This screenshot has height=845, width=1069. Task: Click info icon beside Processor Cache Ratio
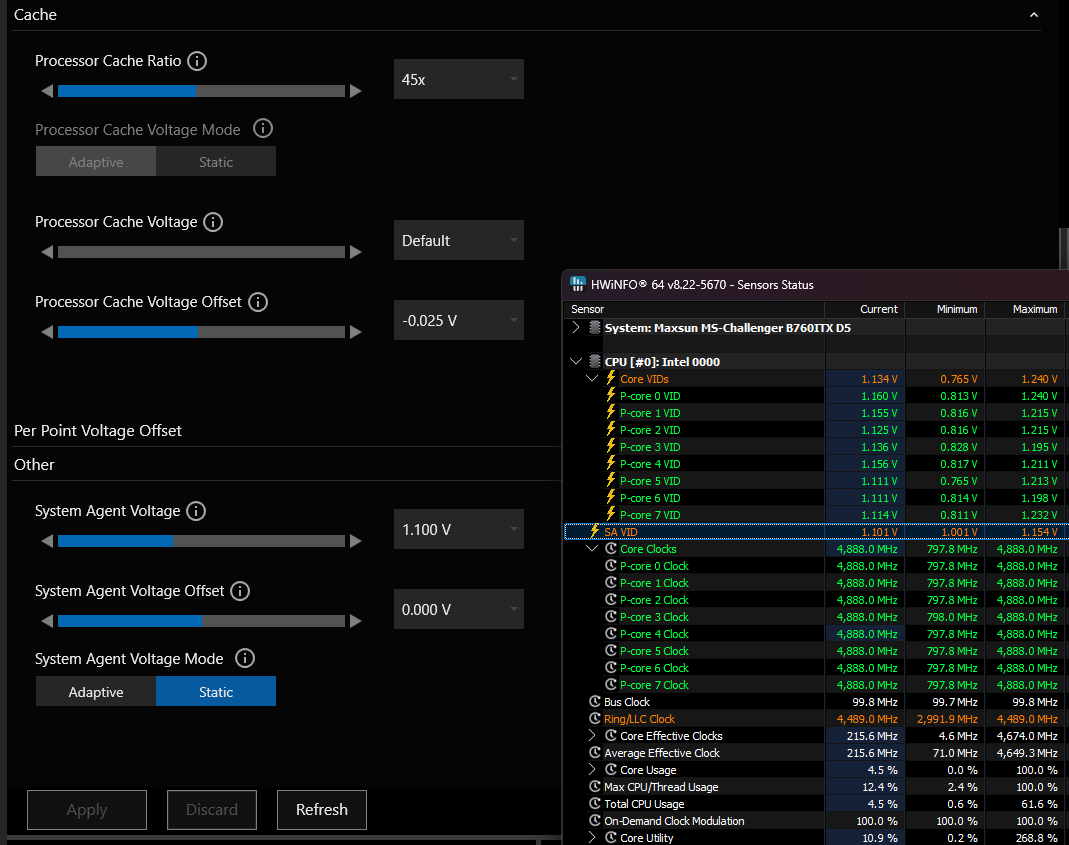[x=197, y=61]
